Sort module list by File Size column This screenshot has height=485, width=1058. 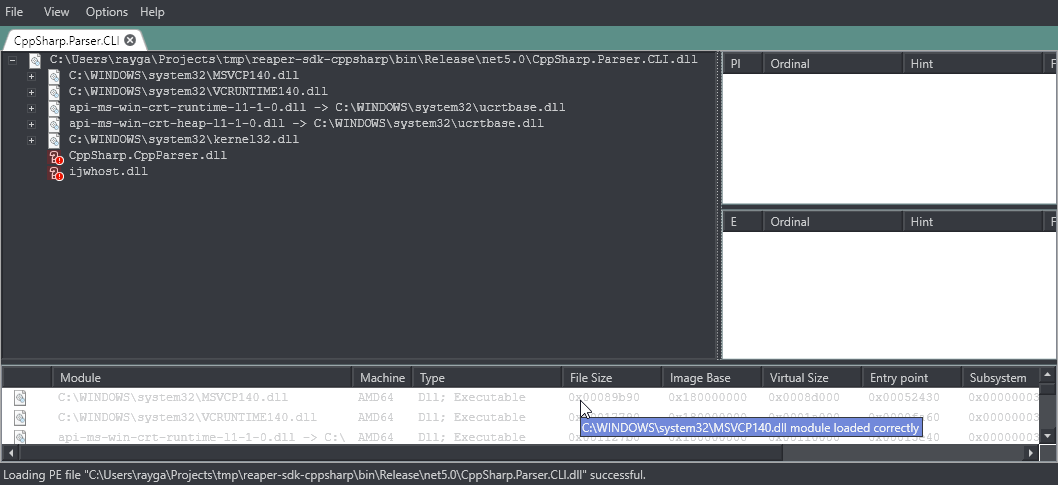click(x=613, y=378)
